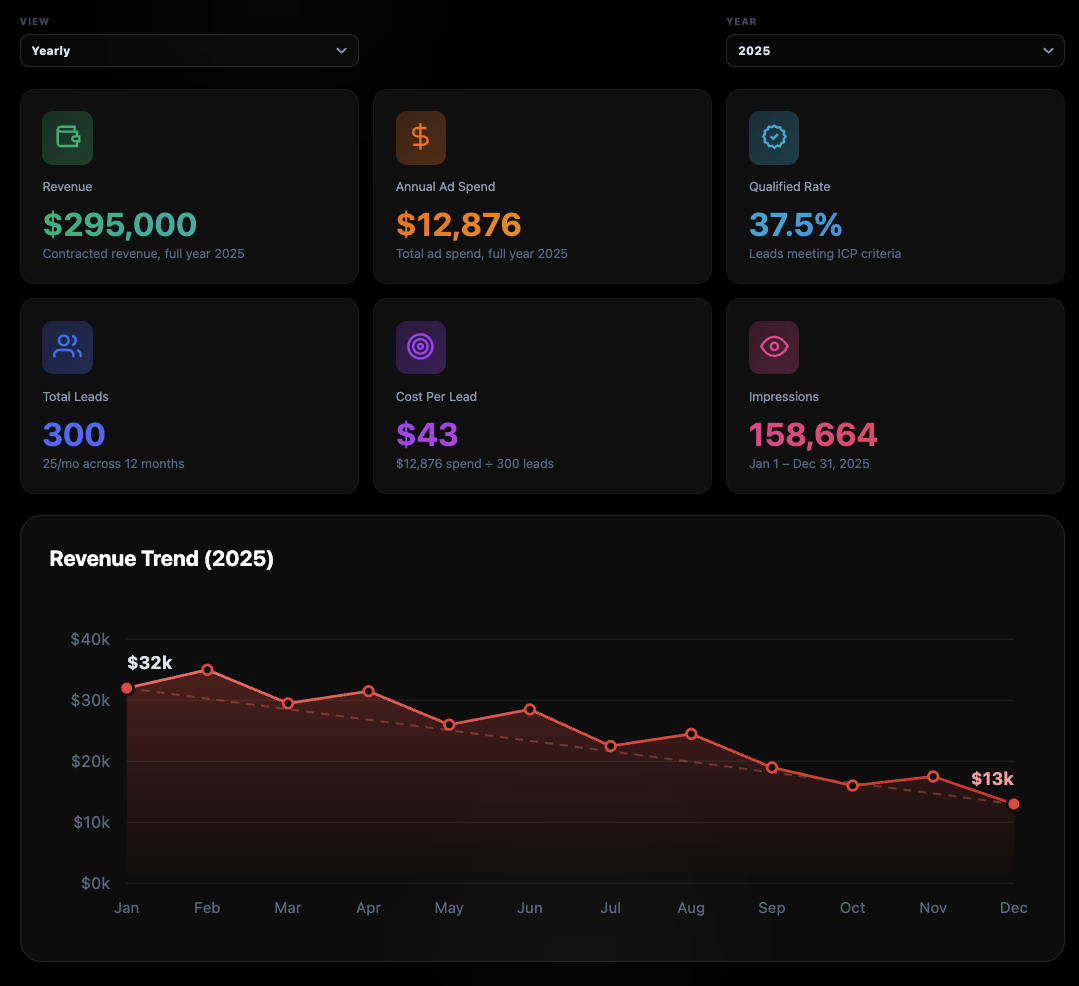The height and width of the screenshot is (986, 1079).
Task: Click the chevron arrow in Year selector
Action: (1048, 51)
